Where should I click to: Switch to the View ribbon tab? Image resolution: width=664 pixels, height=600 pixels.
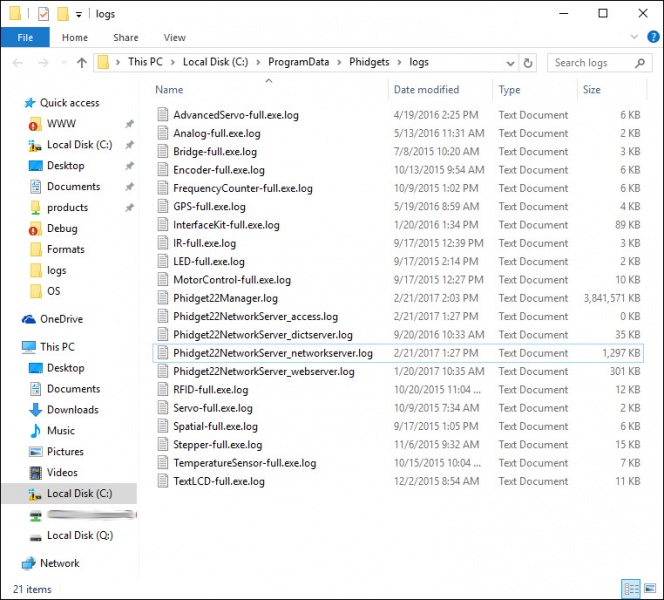pyautogui.click(x=174, y=38)
